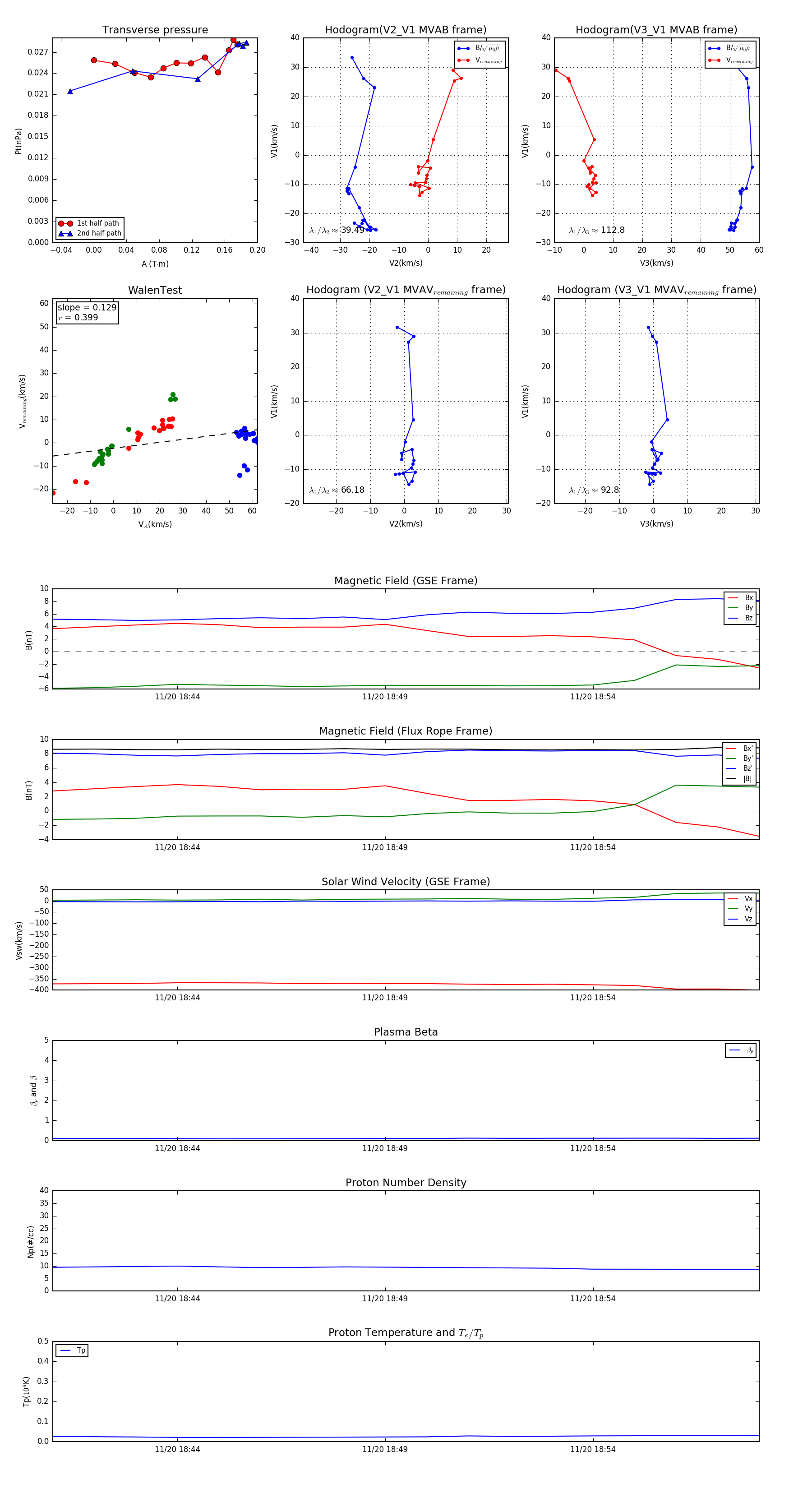812x1489 pixels.
Task: Click the eigenvalue ratio '66.18' annotation
Action: (337, 490)
